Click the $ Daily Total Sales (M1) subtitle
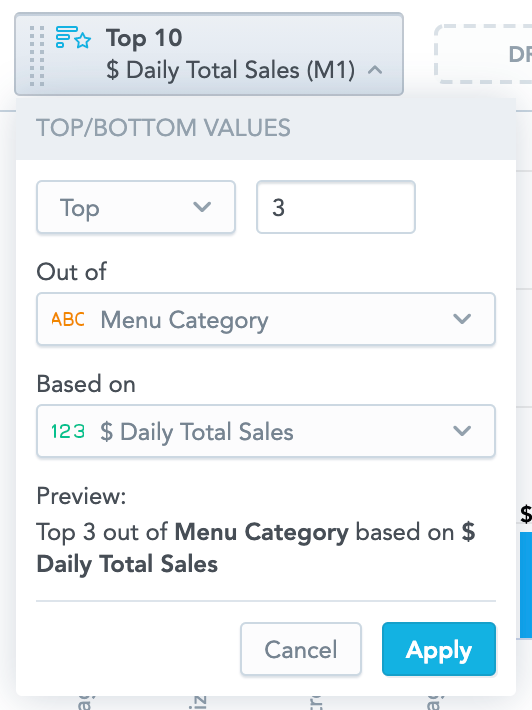532x710 pixels. tap(231, 70)
